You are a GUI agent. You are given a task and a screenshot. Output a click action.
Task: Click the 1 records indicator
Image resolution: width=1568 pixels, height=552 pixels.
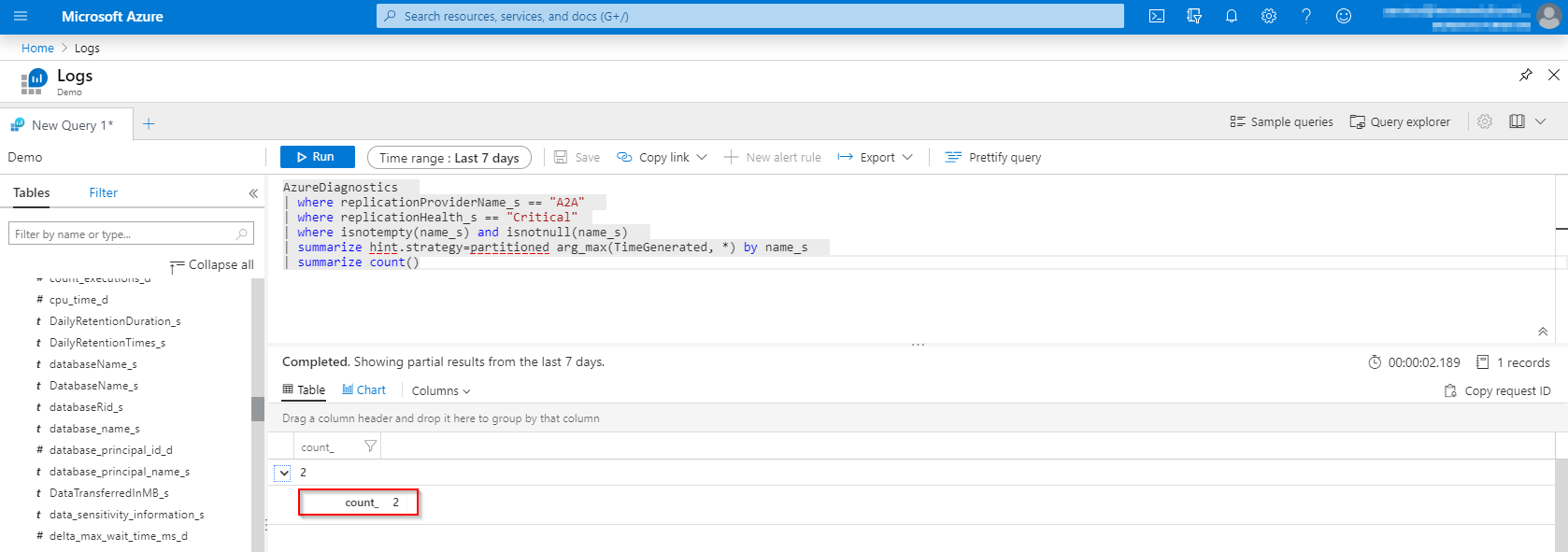[x=1513, y=362]
